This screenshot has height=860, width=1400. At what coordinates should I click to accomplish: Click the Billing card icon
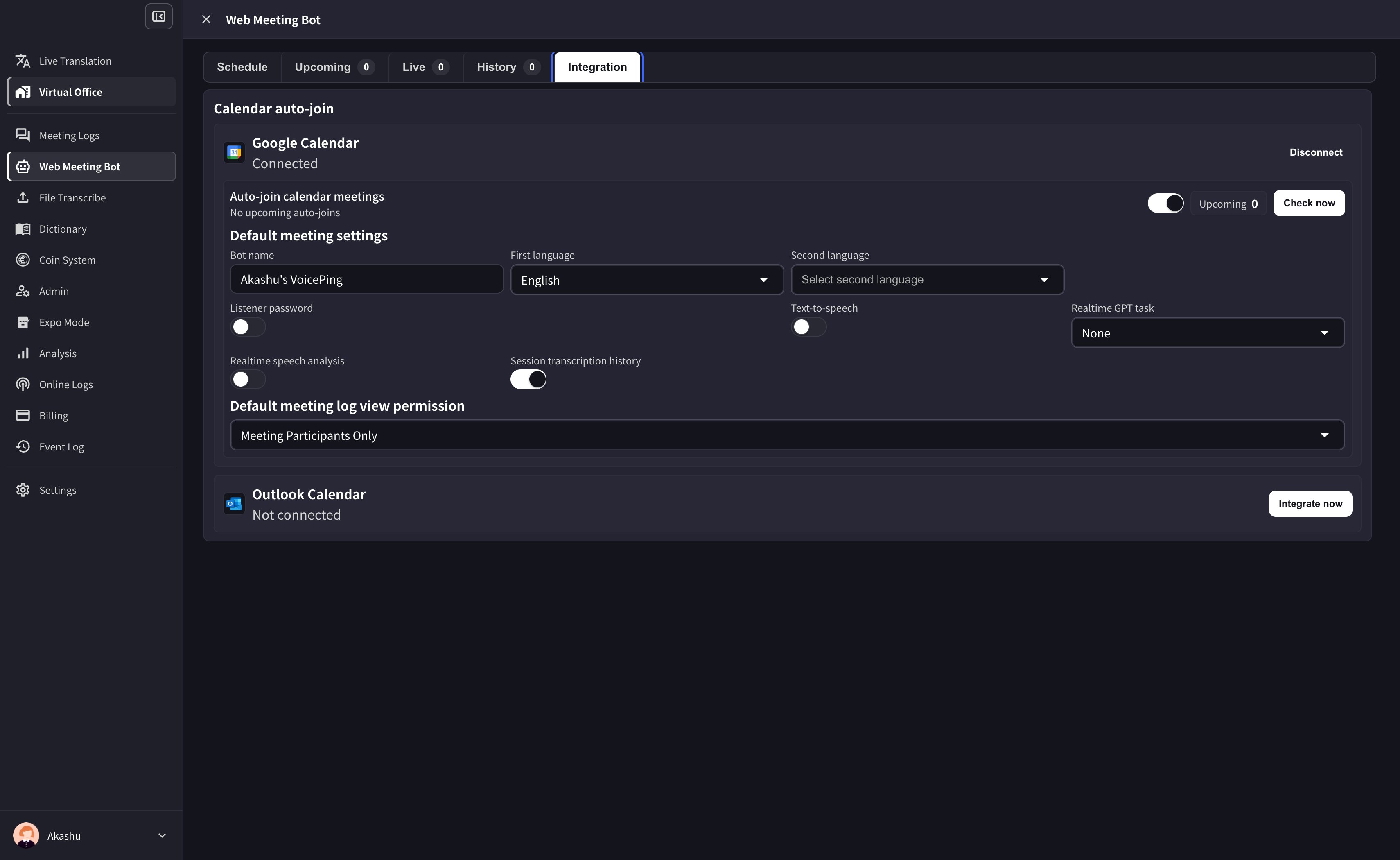(23, 415)
